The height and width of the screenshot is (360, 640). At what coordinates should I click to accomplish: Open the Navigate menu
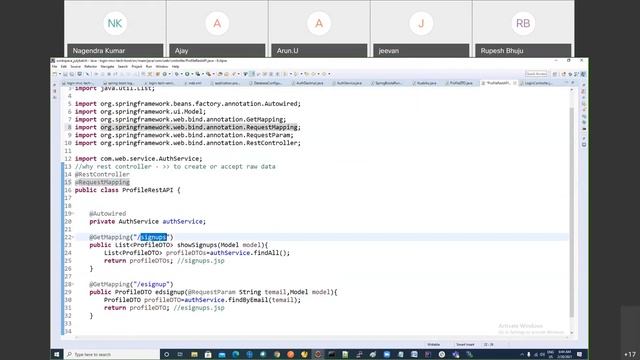tap(107, 67)
